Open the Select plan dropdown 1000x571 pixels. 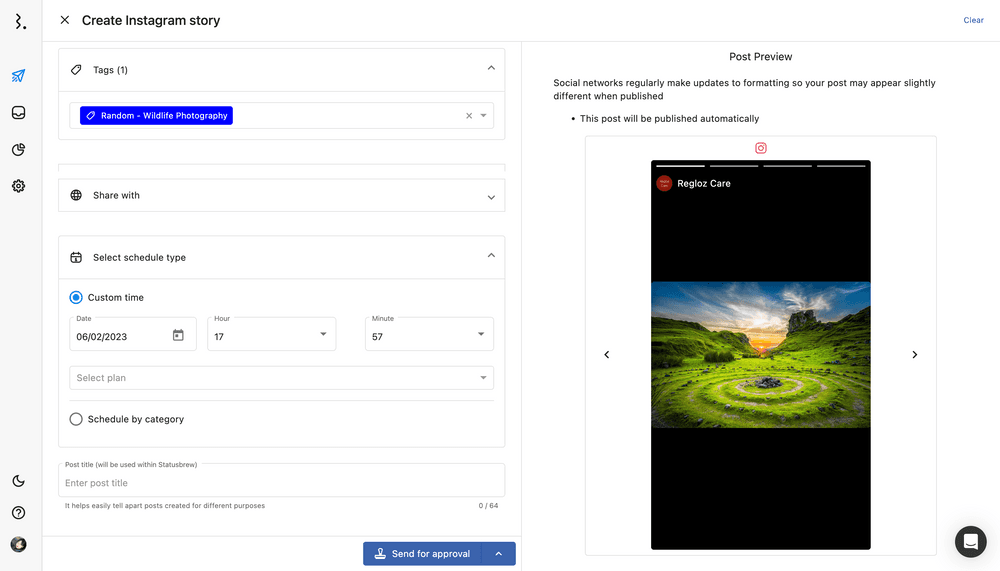pos(281,378)
